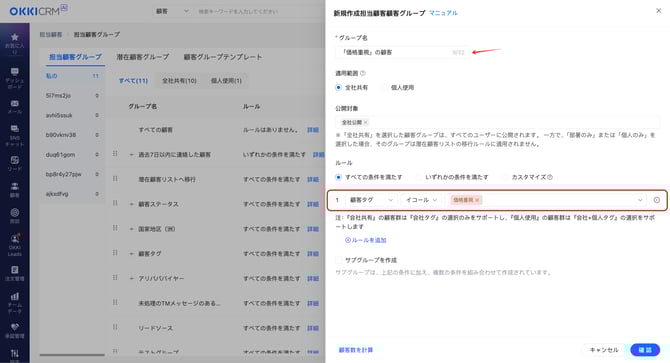Open the target circle icon in sidebar
The width and height of the screenshot is (670, 363).
(x=15, y=212)
